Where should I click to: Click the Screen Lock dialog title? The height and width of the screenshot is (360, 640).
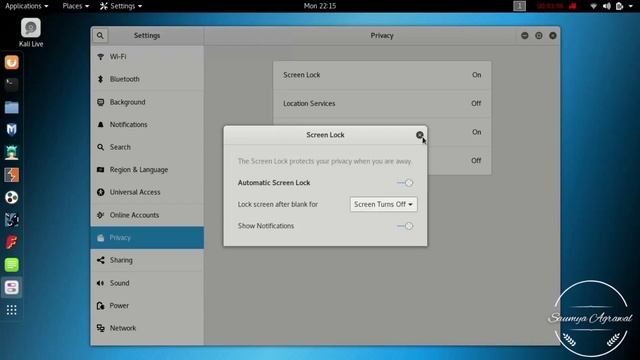[325, 135]
